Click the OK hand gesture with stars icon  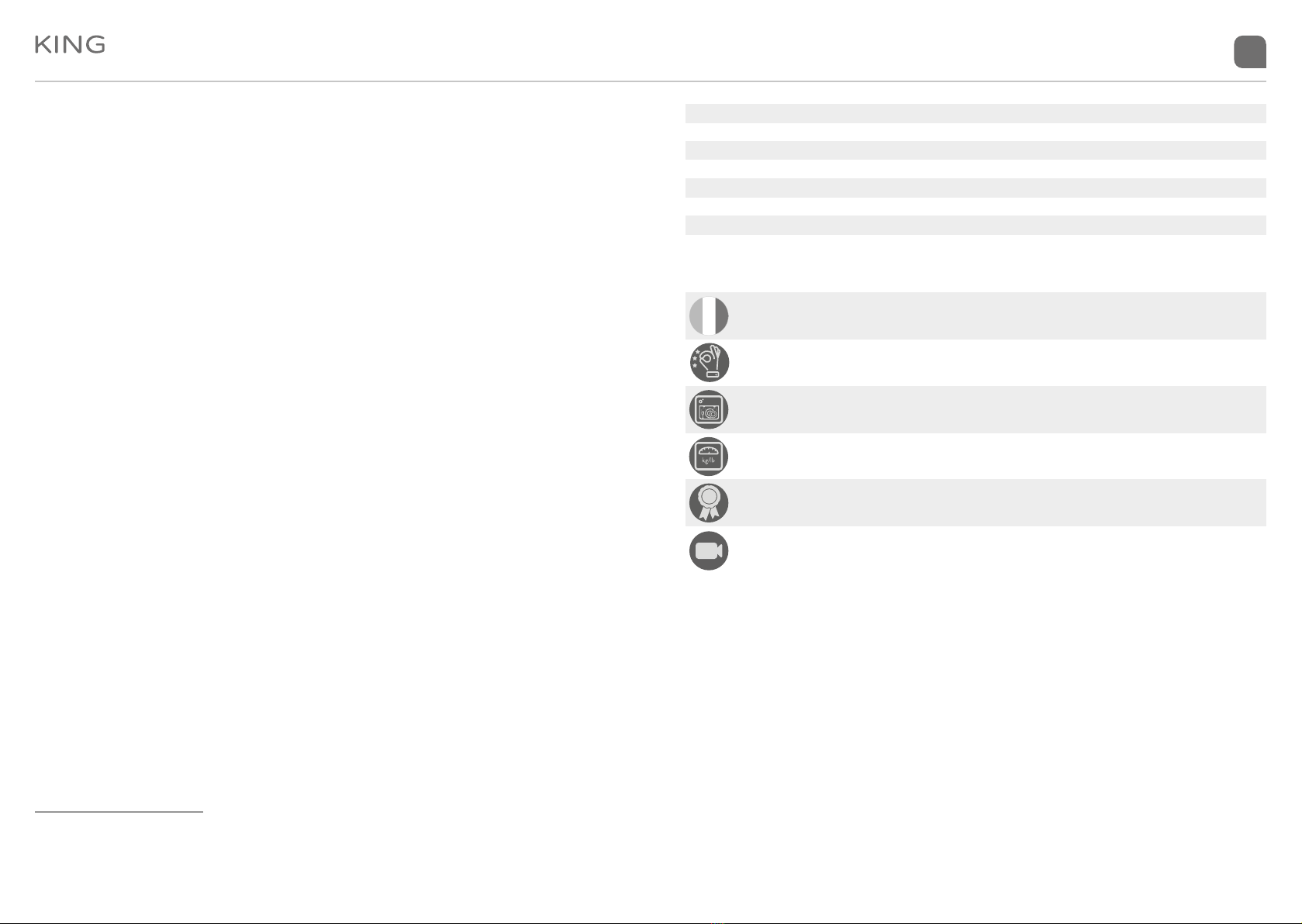click(709, 362)
